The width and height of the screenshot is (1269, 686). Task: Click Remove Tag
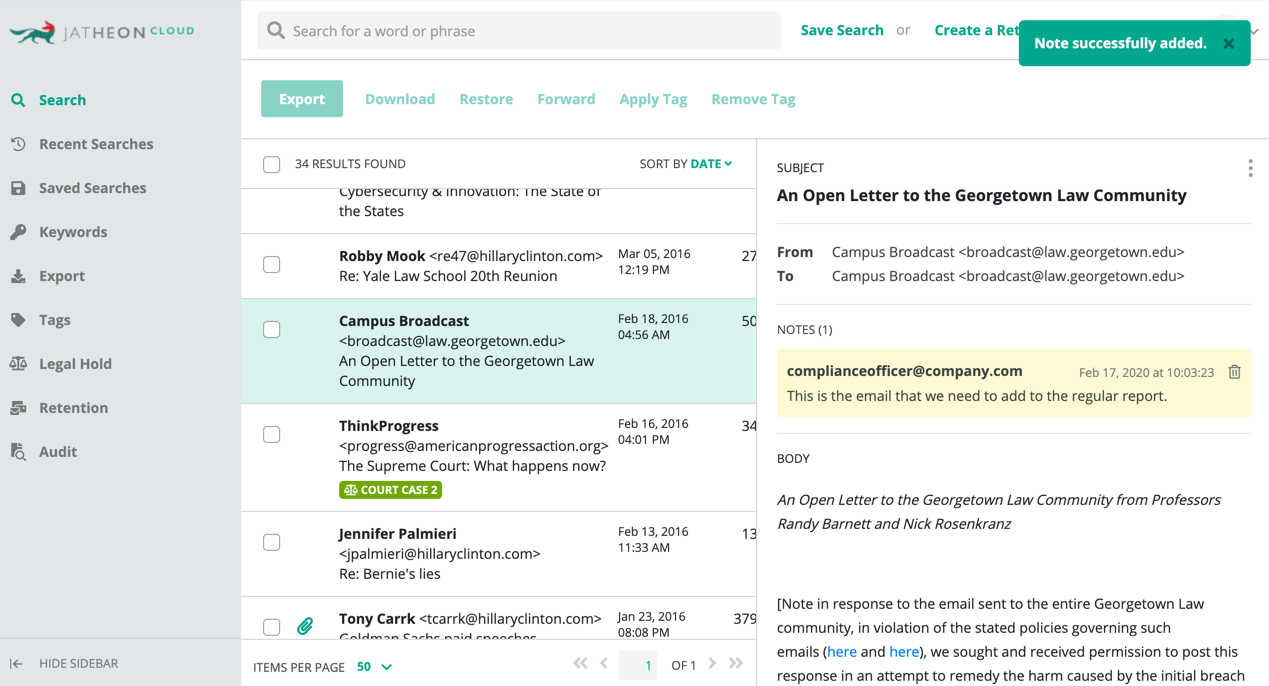pos(753,99)
